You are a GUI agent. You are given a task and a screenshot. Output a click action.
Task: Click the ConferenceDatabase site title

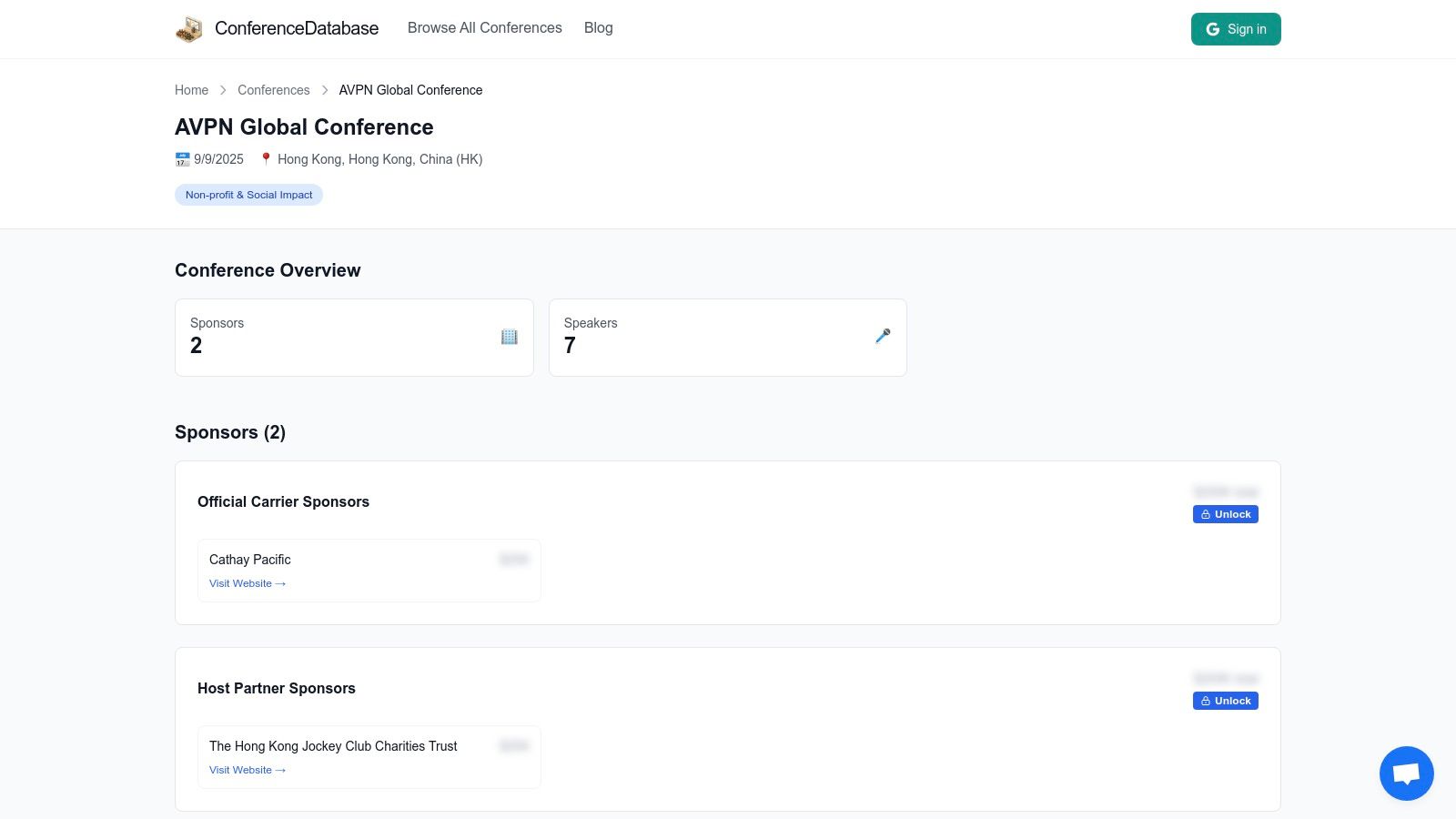(x=297, y=28)
